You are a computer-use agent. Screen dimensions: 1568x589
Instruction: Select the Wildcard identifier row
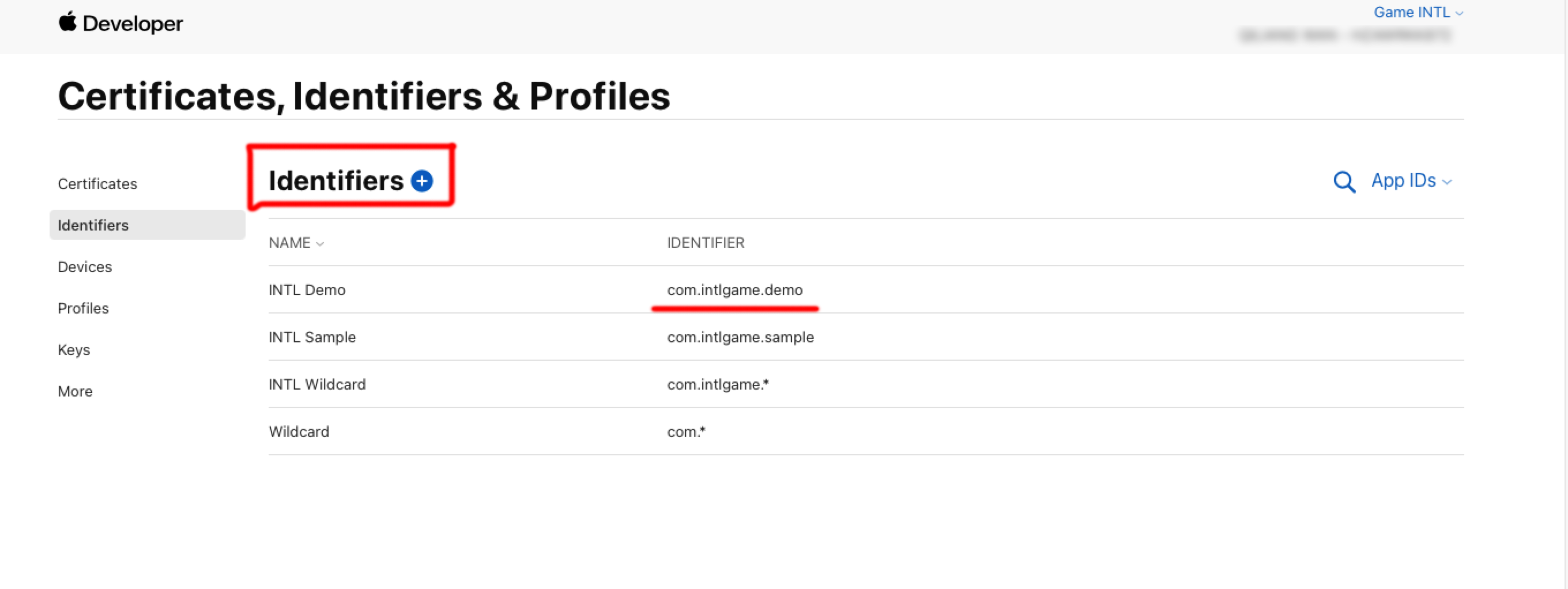click(299, 432)
